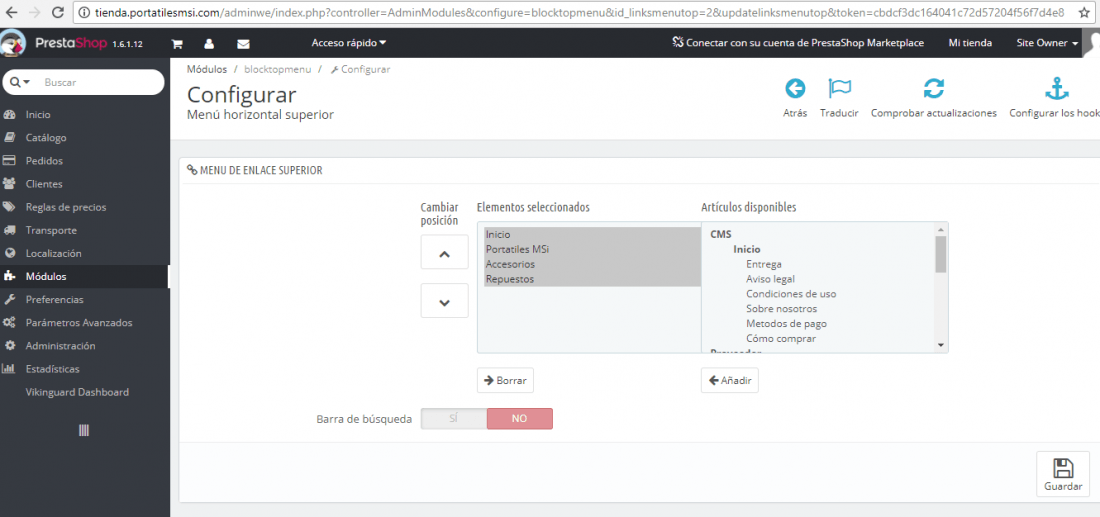
Task: Select Aviso legal in available items
Action: tap(770, 279)
